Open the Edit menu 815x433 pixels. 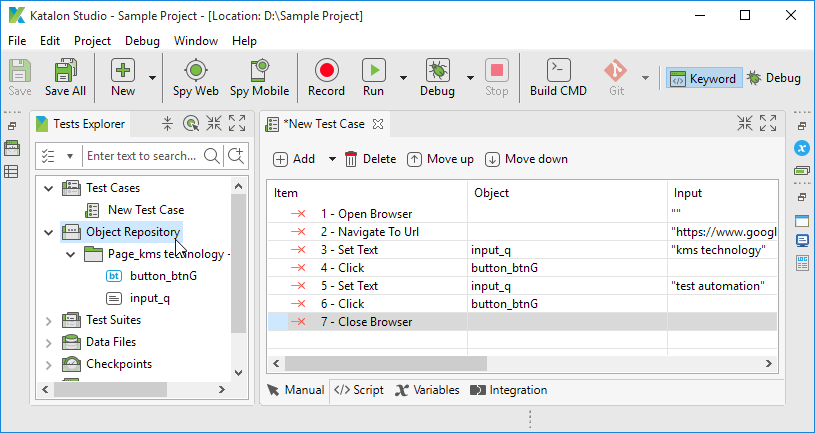pyautogui.click(x=50, y=41)
